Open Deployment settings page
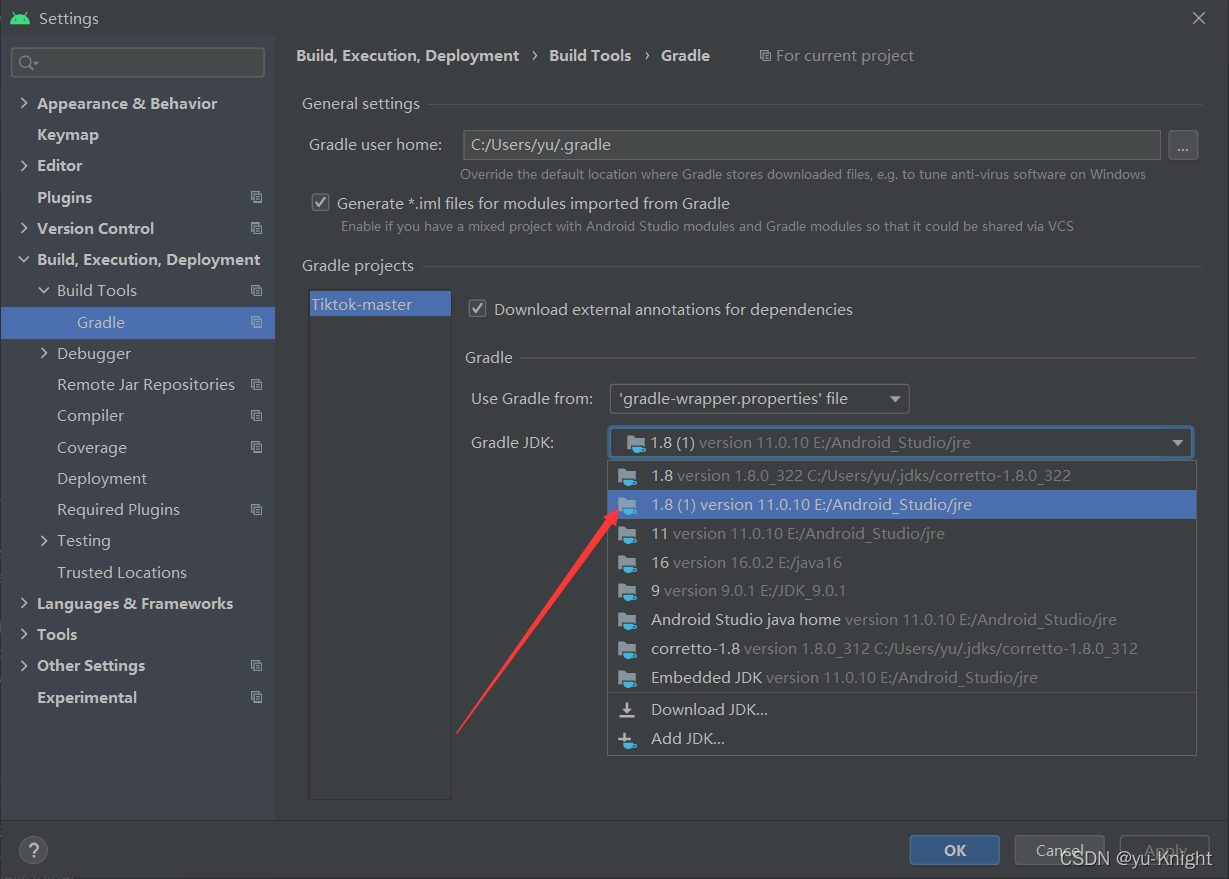Screen dimensions: 1229x879 [102, 478]
